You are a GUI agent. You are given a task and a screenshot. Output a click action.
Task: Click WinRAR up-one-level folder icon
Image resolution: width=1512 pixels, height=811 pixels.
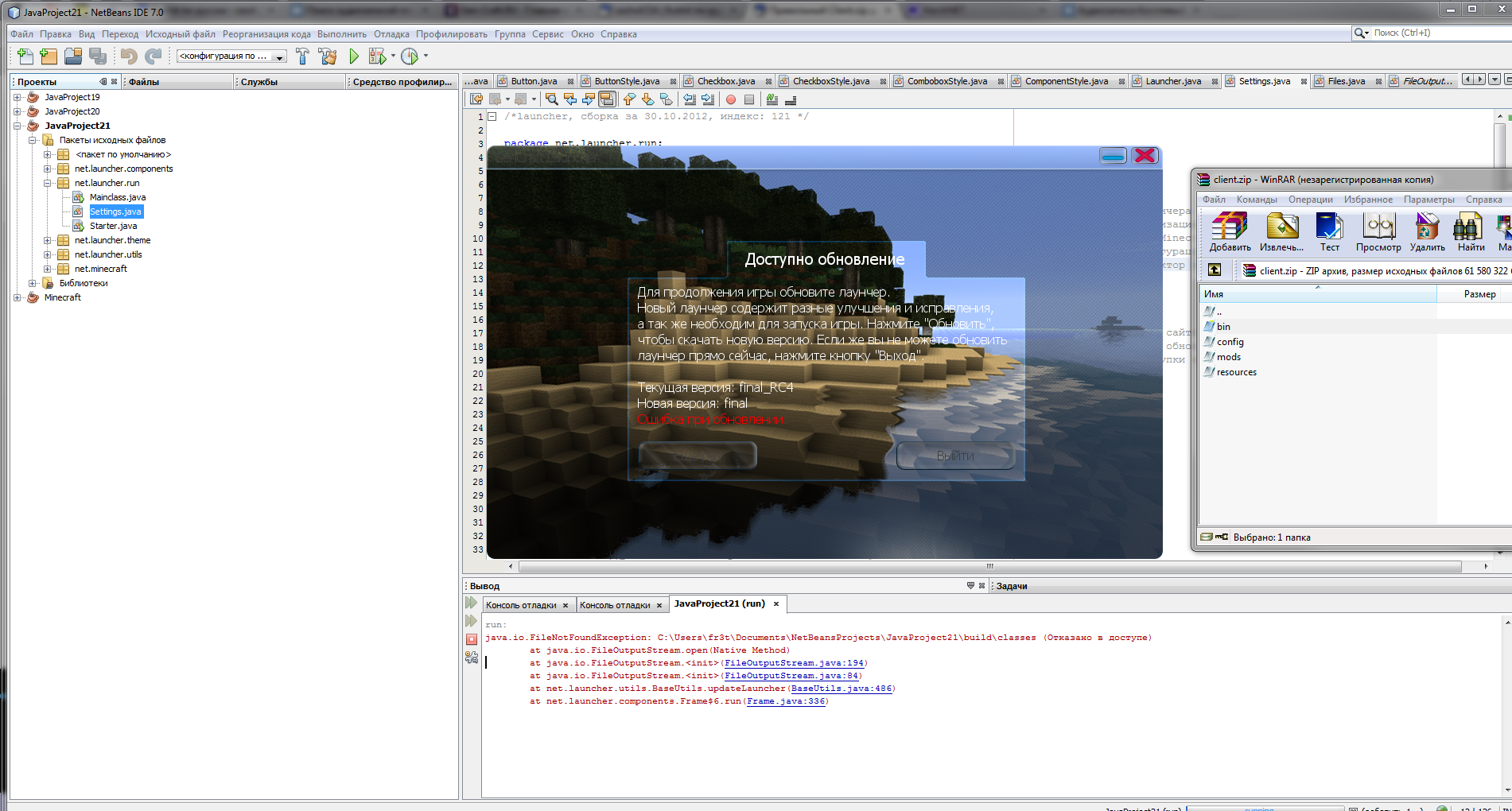click(1215, 270)
